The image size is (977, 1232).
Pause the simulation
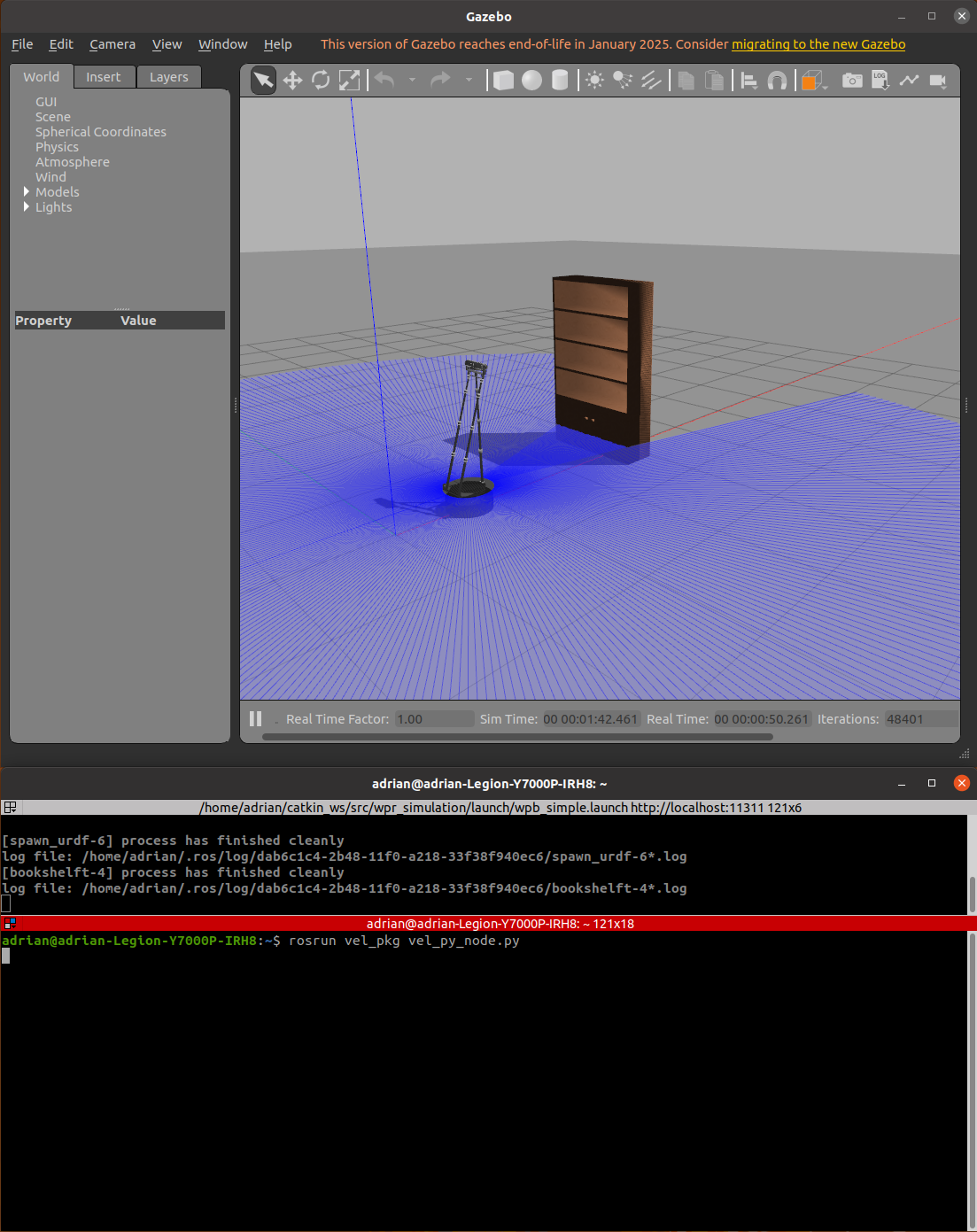pyautogui.click(x=256, y=719)
